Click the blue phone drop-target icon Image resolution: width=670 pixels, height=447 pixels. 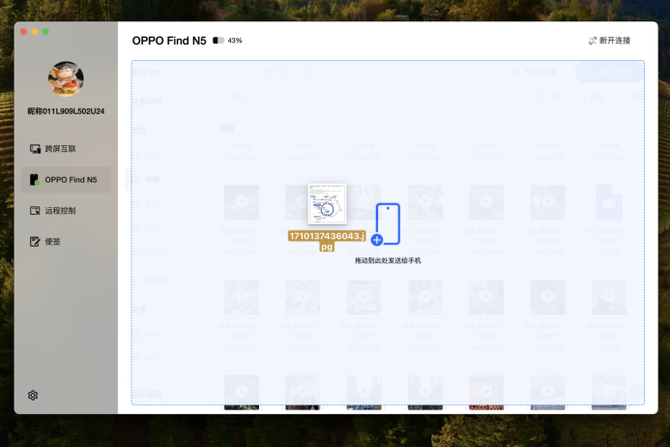pyautogui.click(x=388, y=224)
